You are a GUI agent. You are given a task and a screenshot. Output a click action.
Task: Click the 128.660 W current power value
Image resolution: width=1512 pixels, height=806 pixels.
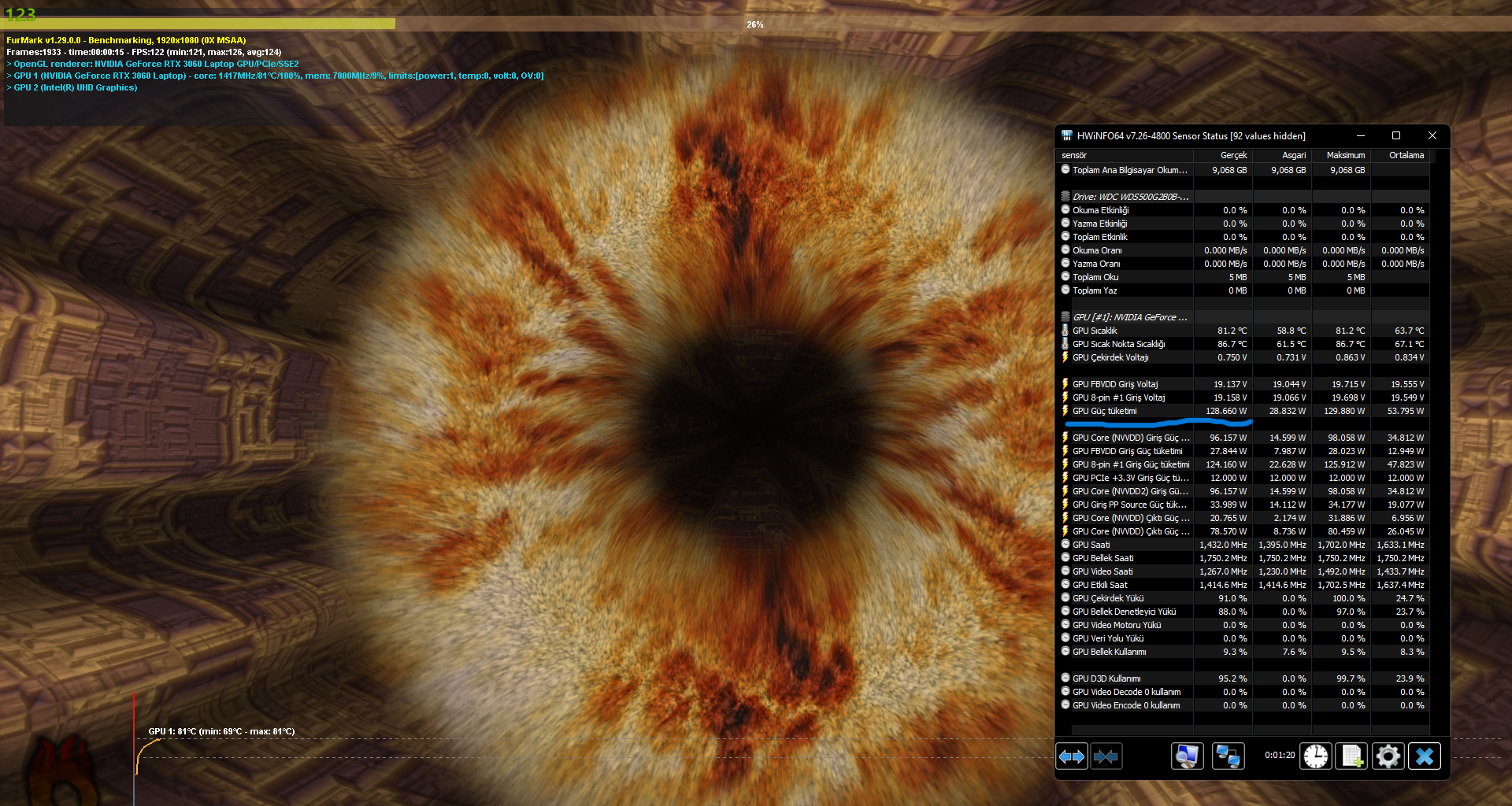(x=1226, y=411)
